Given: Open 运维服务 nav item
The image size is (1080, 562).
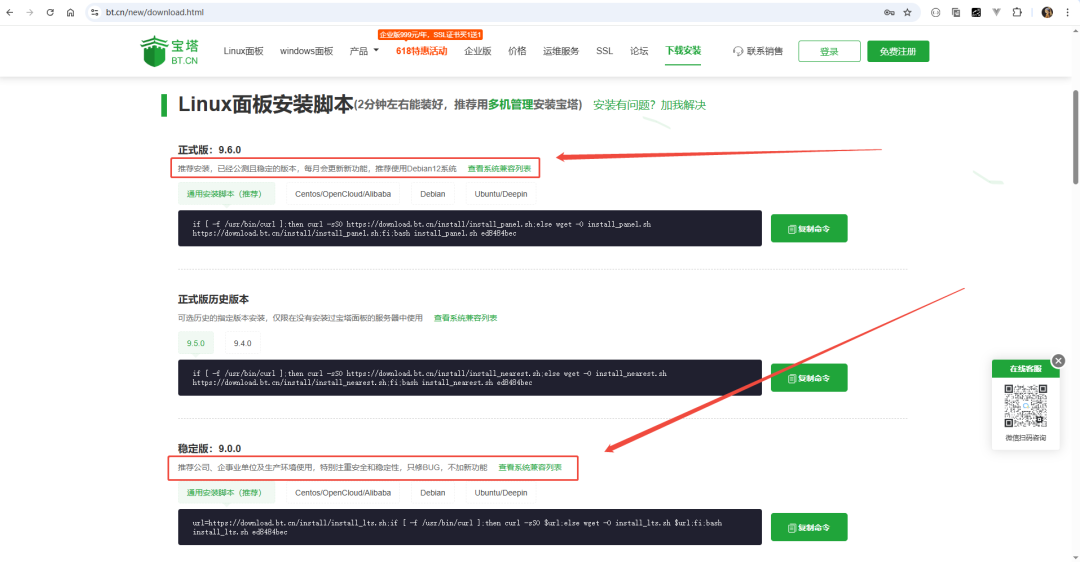Looking at the screenshot, I should click(561, 51).
